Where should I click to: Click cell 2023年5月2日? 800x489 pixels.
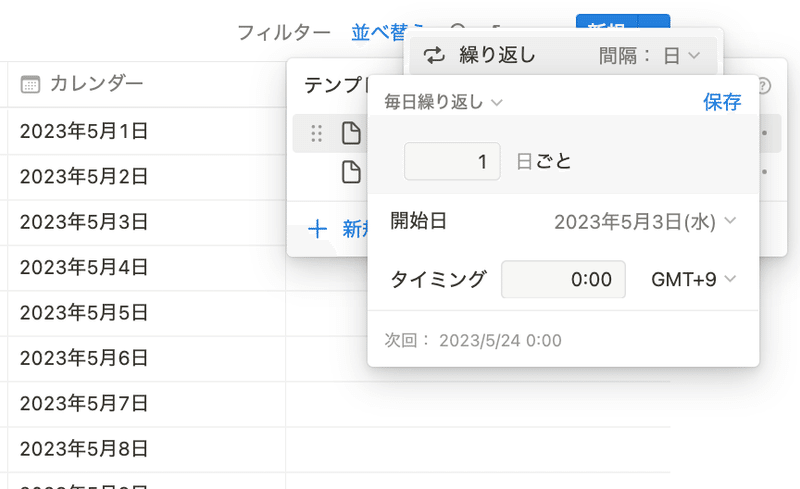point(146,177)
